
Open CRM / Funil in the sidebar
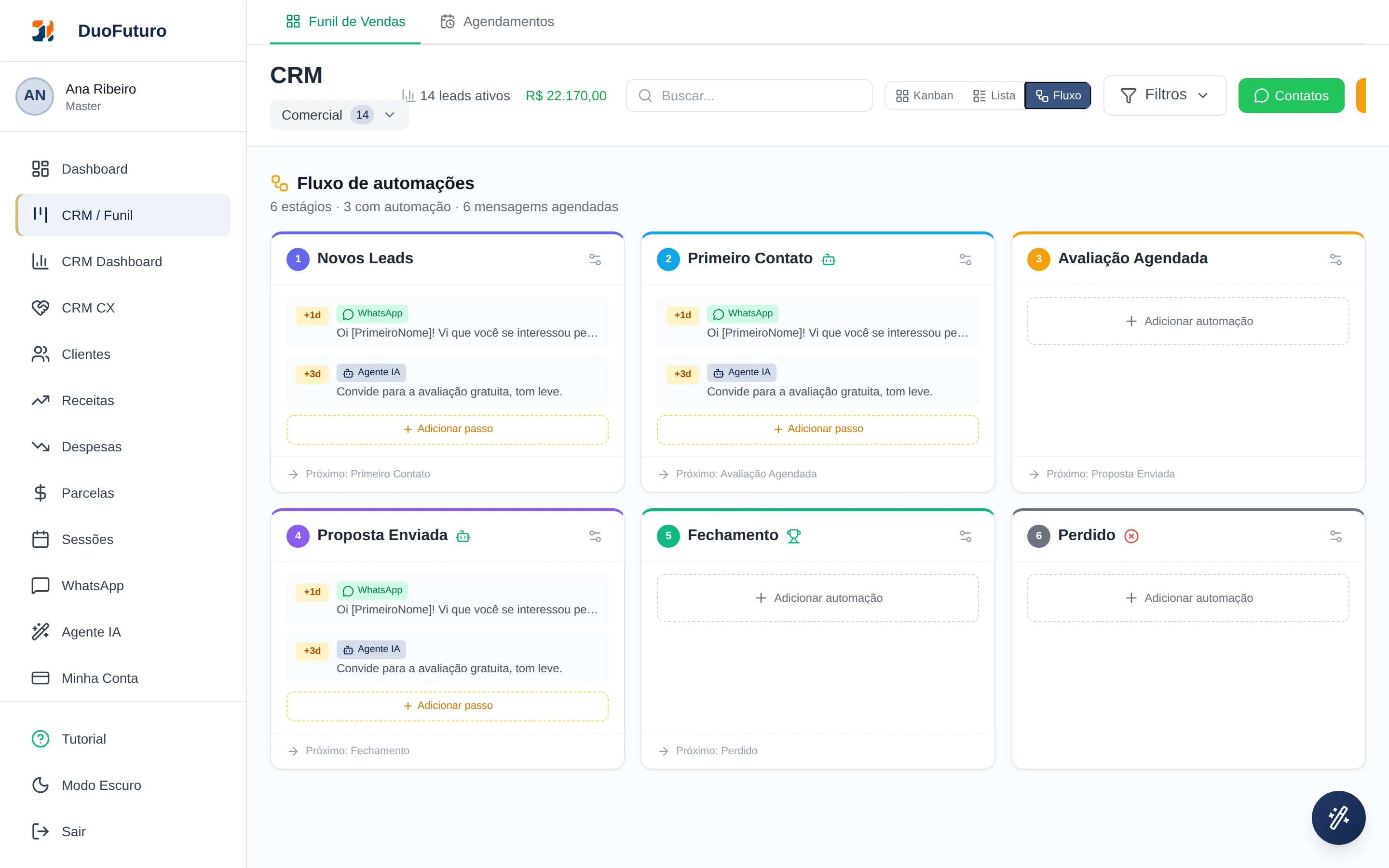coord(123,215)
